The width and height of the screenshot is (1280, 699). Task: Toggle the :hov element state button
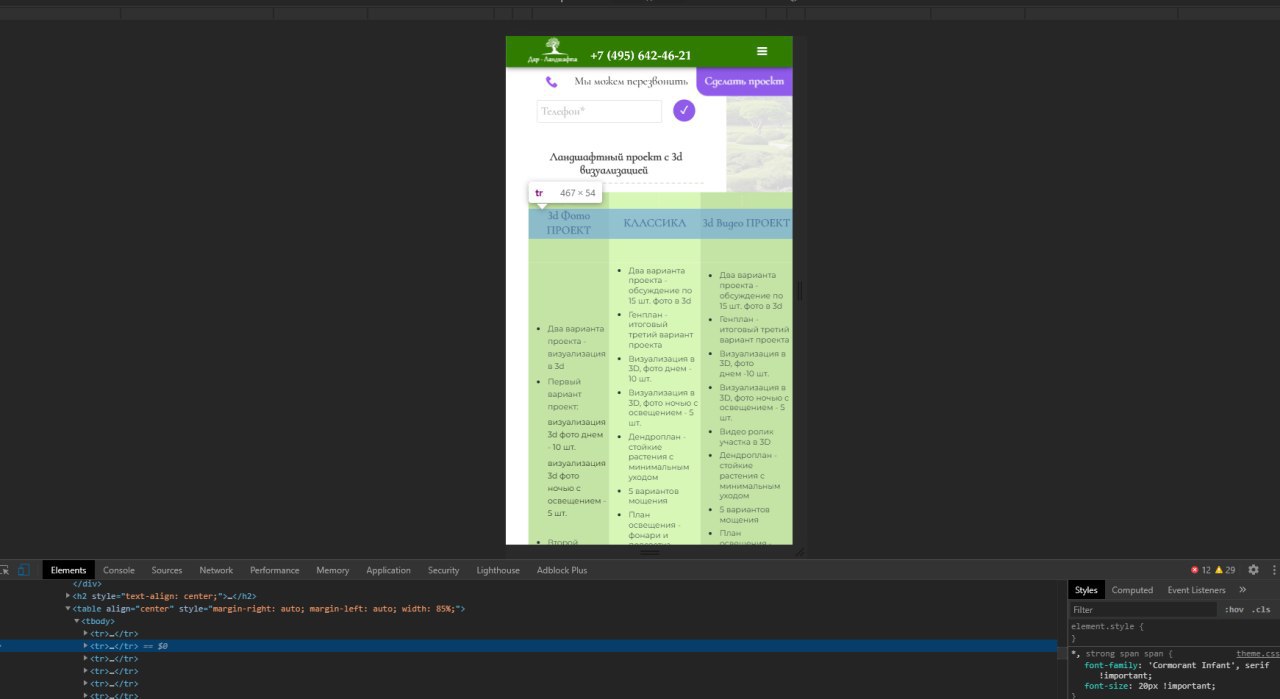tap(1234, 610)
